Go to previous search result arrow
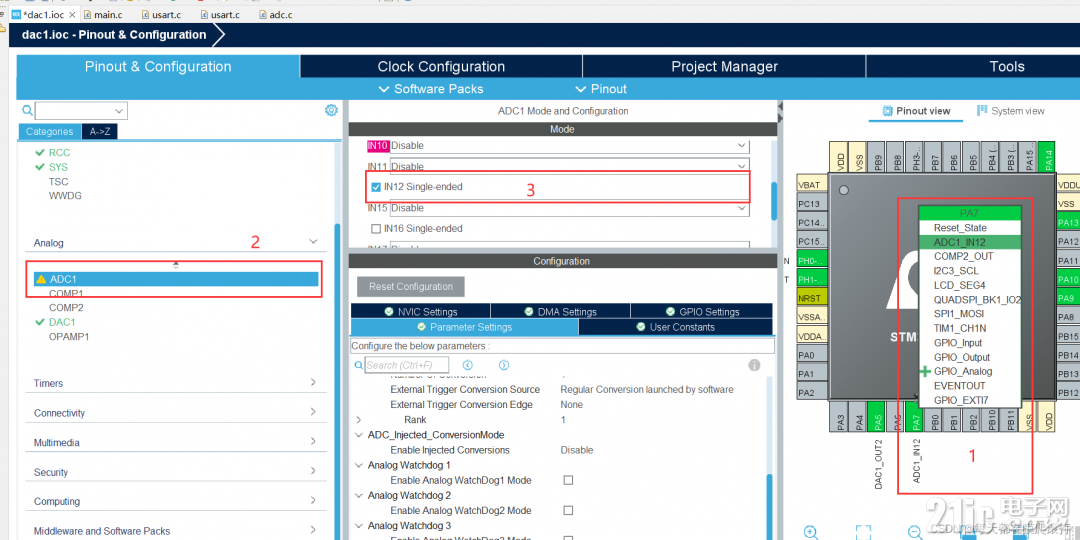1080x540 pixels. [x=468, y=365]
